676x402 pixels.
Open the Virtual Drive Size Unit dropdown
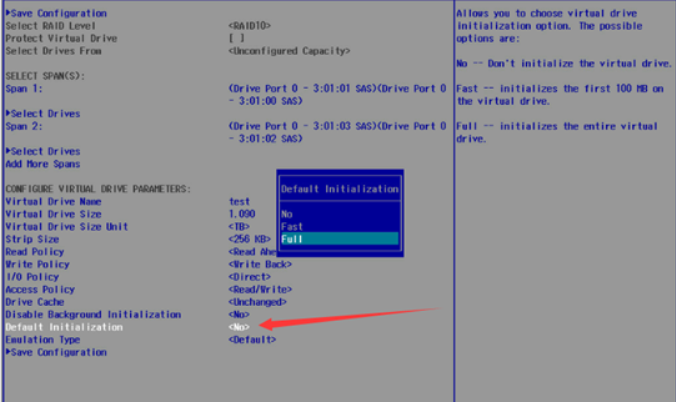tap(239, 226)
